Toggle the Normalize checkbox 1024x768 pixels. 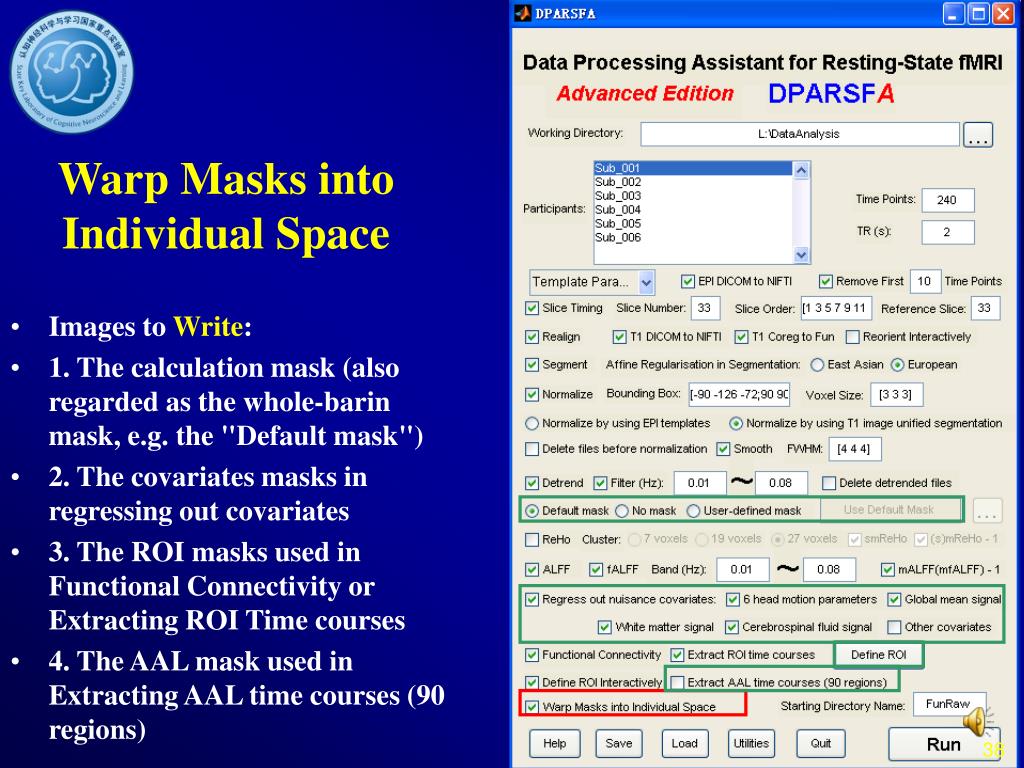(532, 394)
